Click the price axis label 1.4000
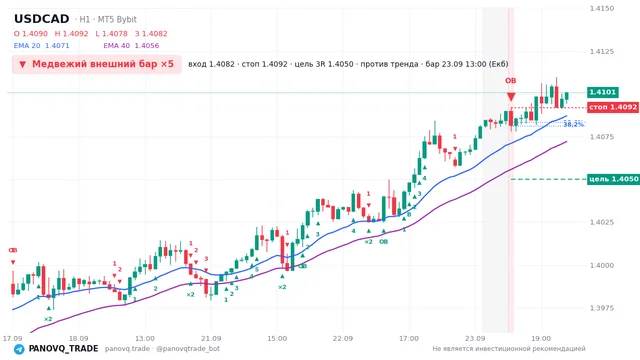Viewport: 640px width, 360px height. (602, 265)
